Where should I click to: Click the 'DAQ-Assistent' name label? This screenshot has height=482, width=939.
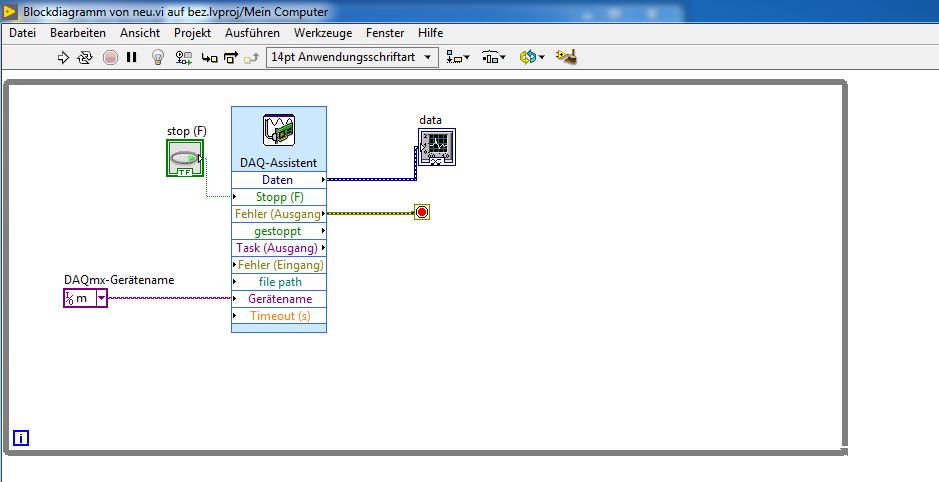[278, 163]
